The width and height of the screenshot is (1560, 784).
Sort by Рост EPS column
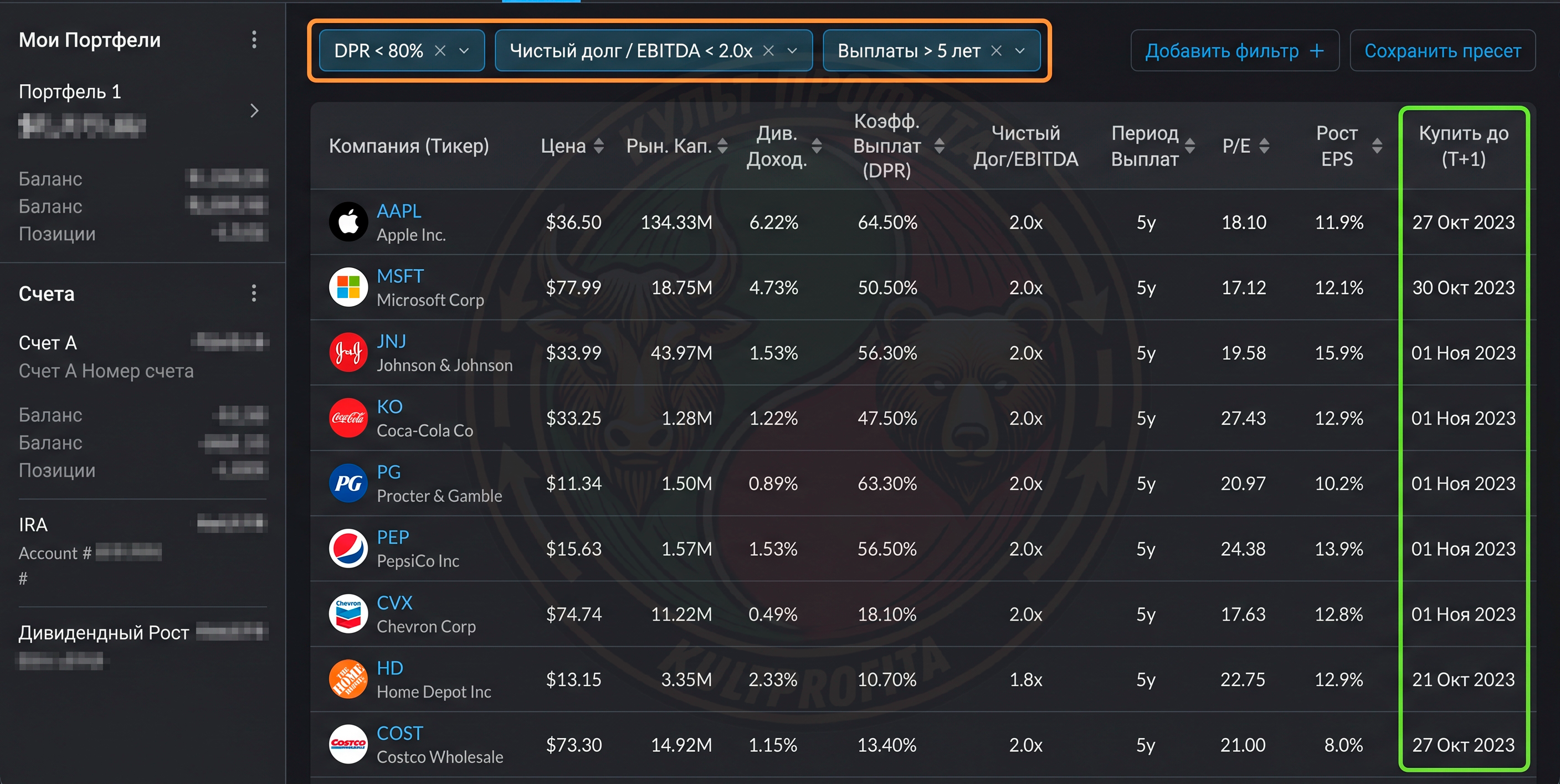pos(1377,146)
